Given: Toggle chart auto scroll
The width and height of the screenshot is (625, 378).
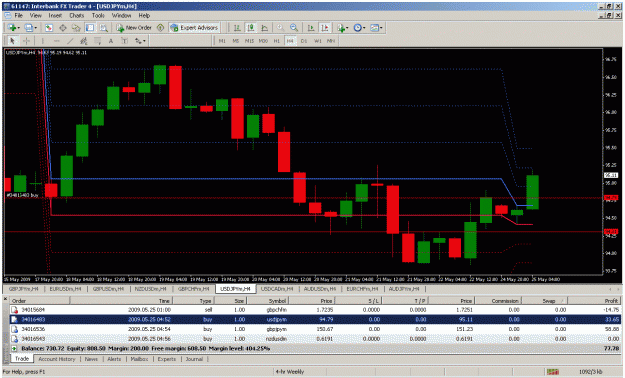Looking at the screenshot, I should pyautogui.click(x=311, y=28).
